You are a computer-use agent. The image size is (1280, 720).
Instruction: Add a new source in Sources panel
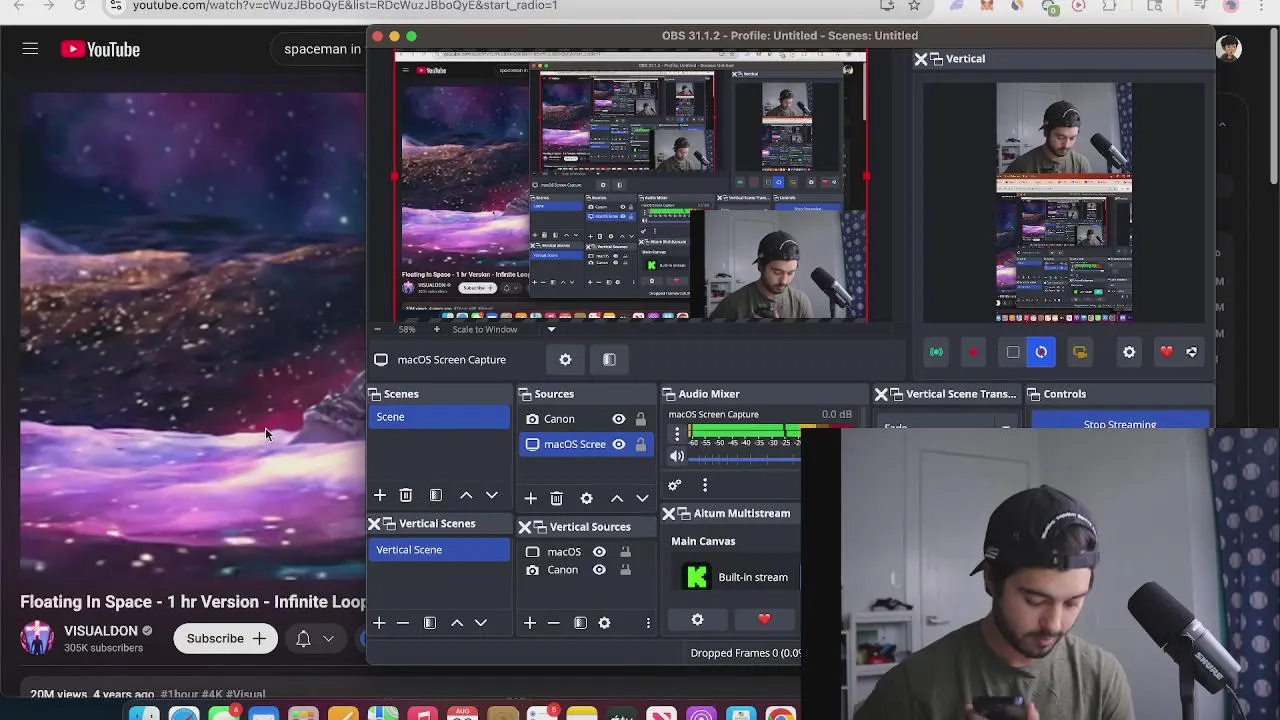click(530, 498)
